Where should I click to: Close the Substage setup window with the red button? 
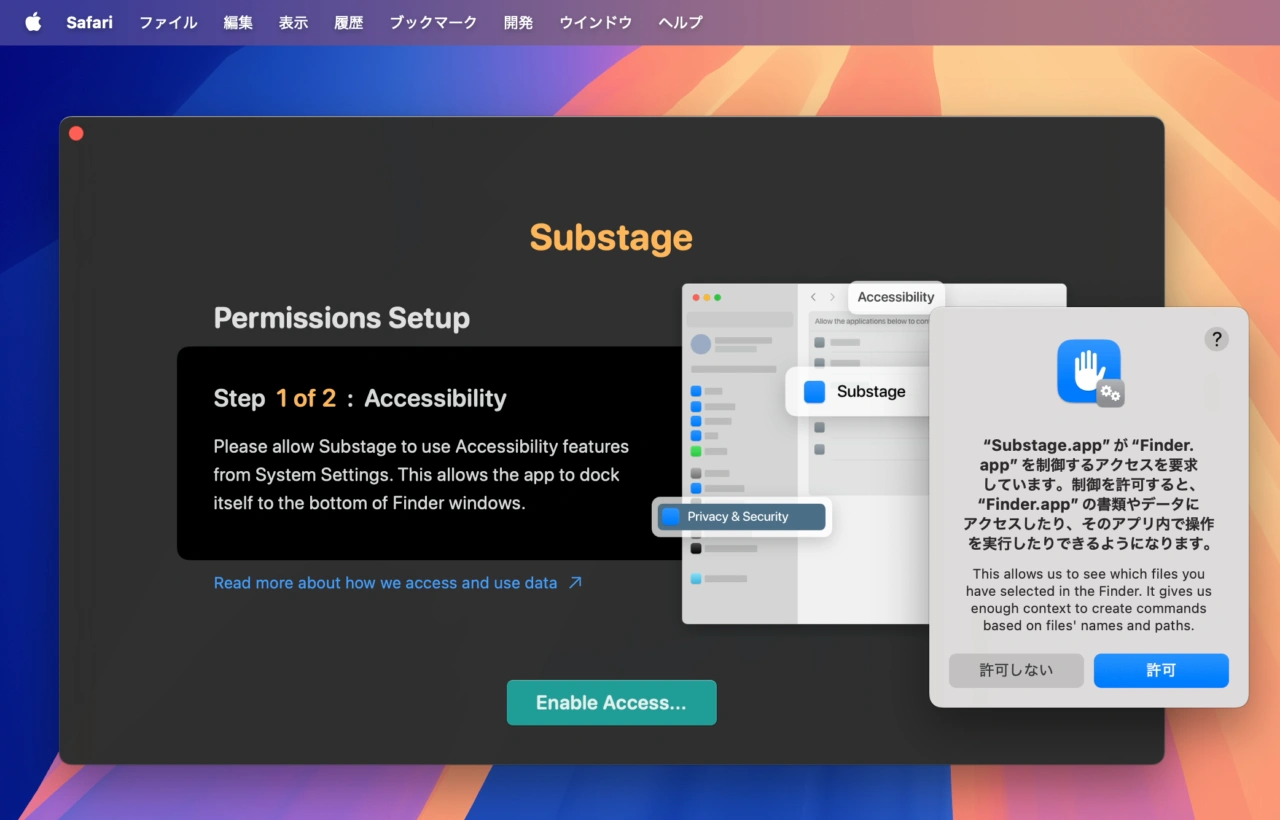click(76, 134)
